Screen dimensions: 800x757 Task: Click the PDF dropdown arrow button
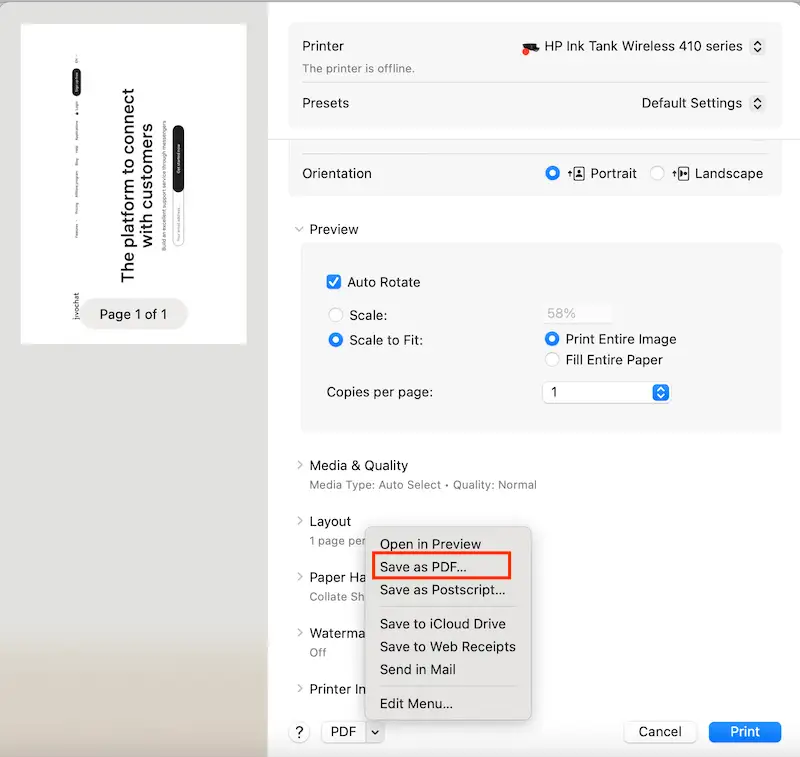374,732
